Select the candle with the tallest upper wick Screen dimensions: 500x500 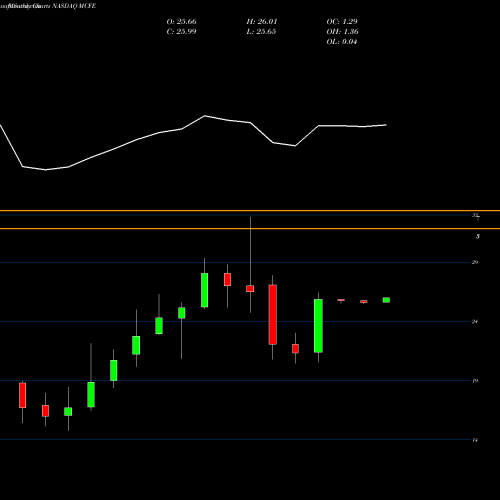pyautogui.click(x=250, y=265)
